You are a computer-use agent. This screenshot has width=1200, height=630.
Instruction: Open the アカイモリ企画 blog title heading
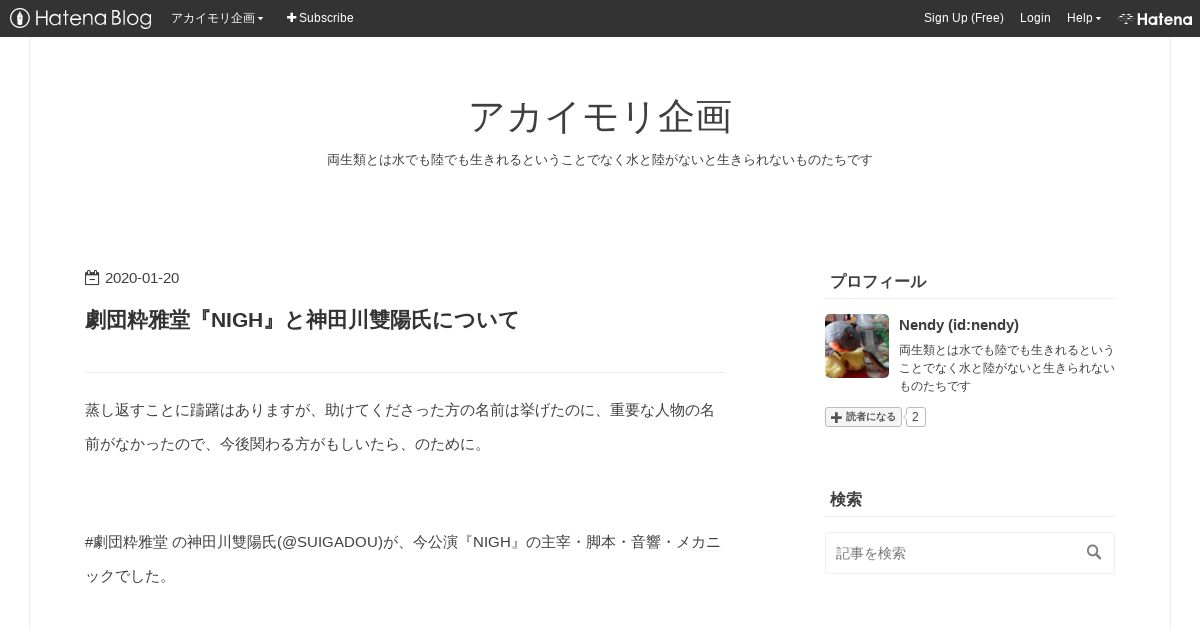pos(600,117)
